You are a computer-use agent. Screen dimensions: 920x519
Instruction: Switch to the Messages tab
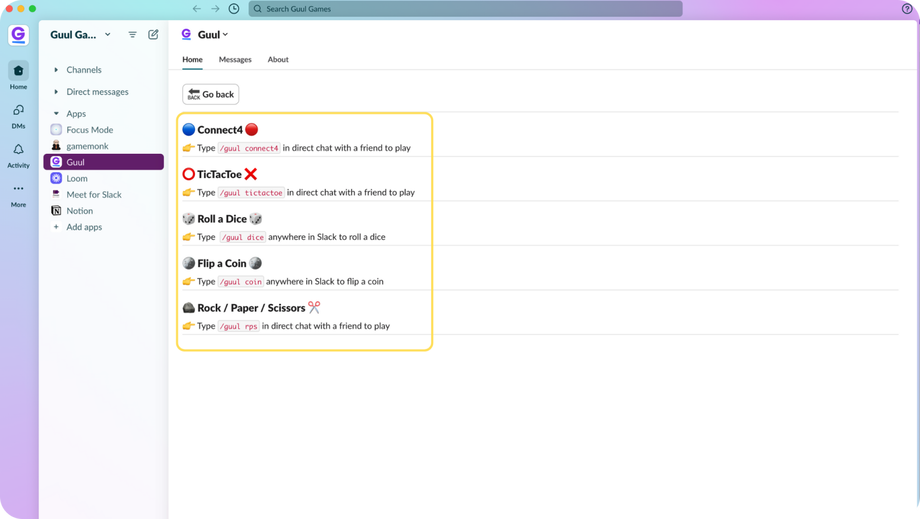(x=235, y=60)
